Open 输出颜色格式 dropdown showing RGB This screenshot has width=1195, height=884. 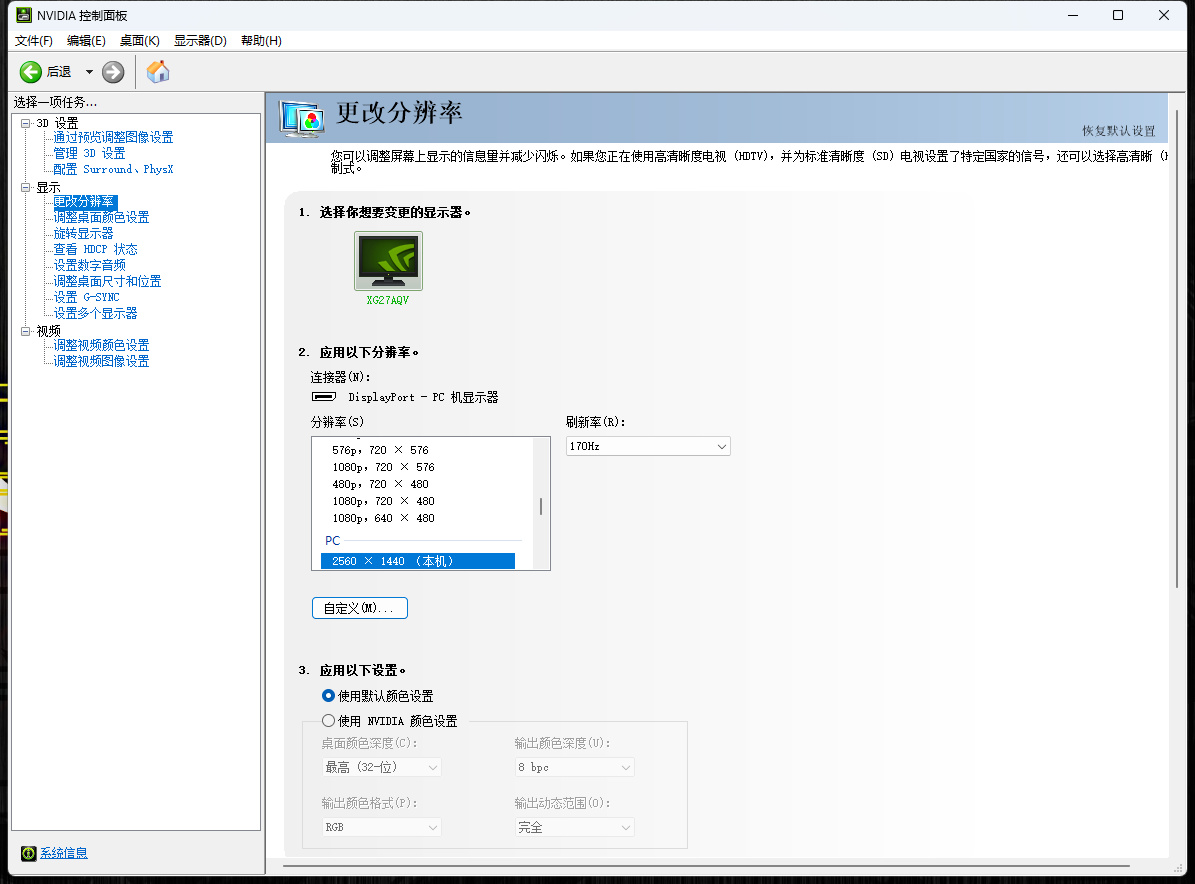(x=382, y=828)
